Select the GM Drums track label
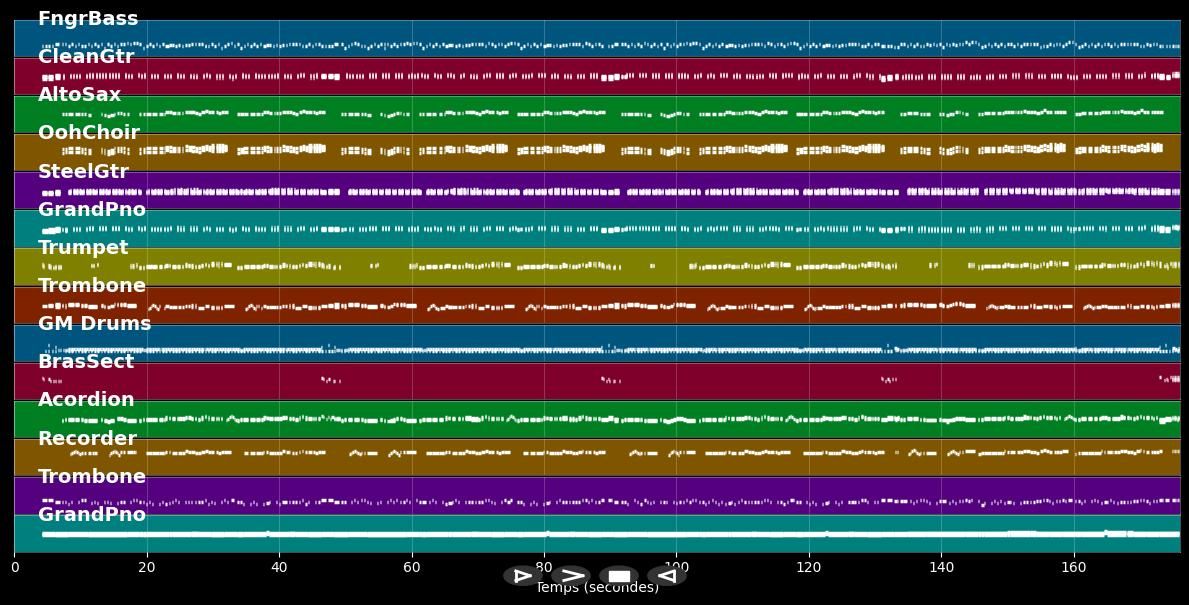 [94, 324]
